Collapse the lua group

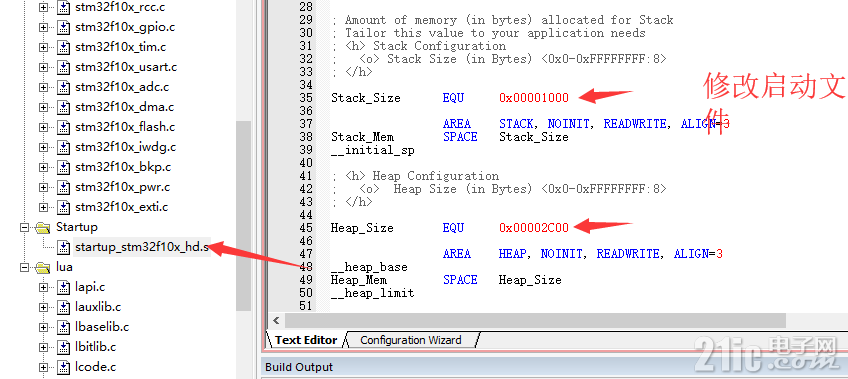tap(24, 268)
